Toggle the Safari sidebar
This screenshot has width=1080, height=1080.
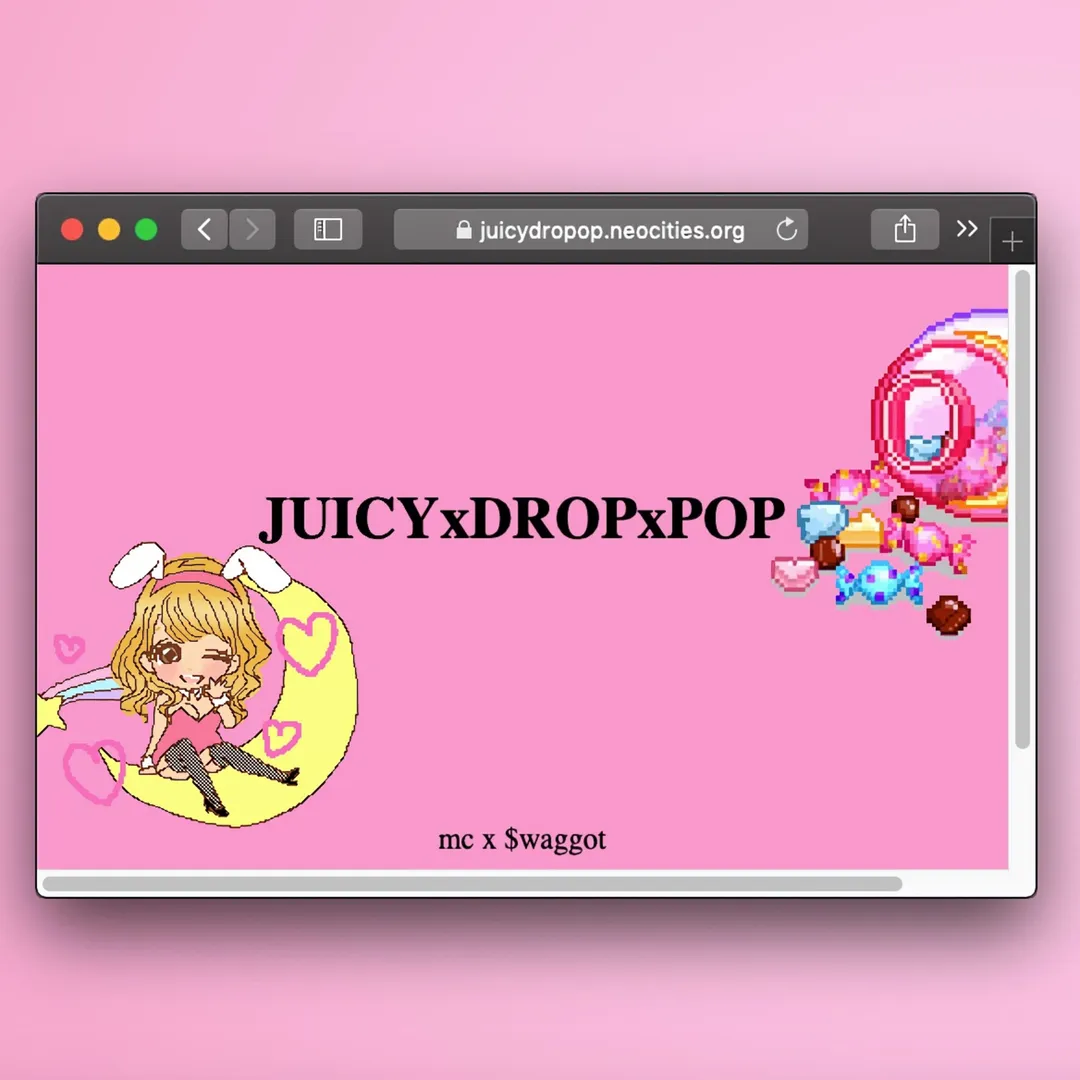click(x=328, y=230)
